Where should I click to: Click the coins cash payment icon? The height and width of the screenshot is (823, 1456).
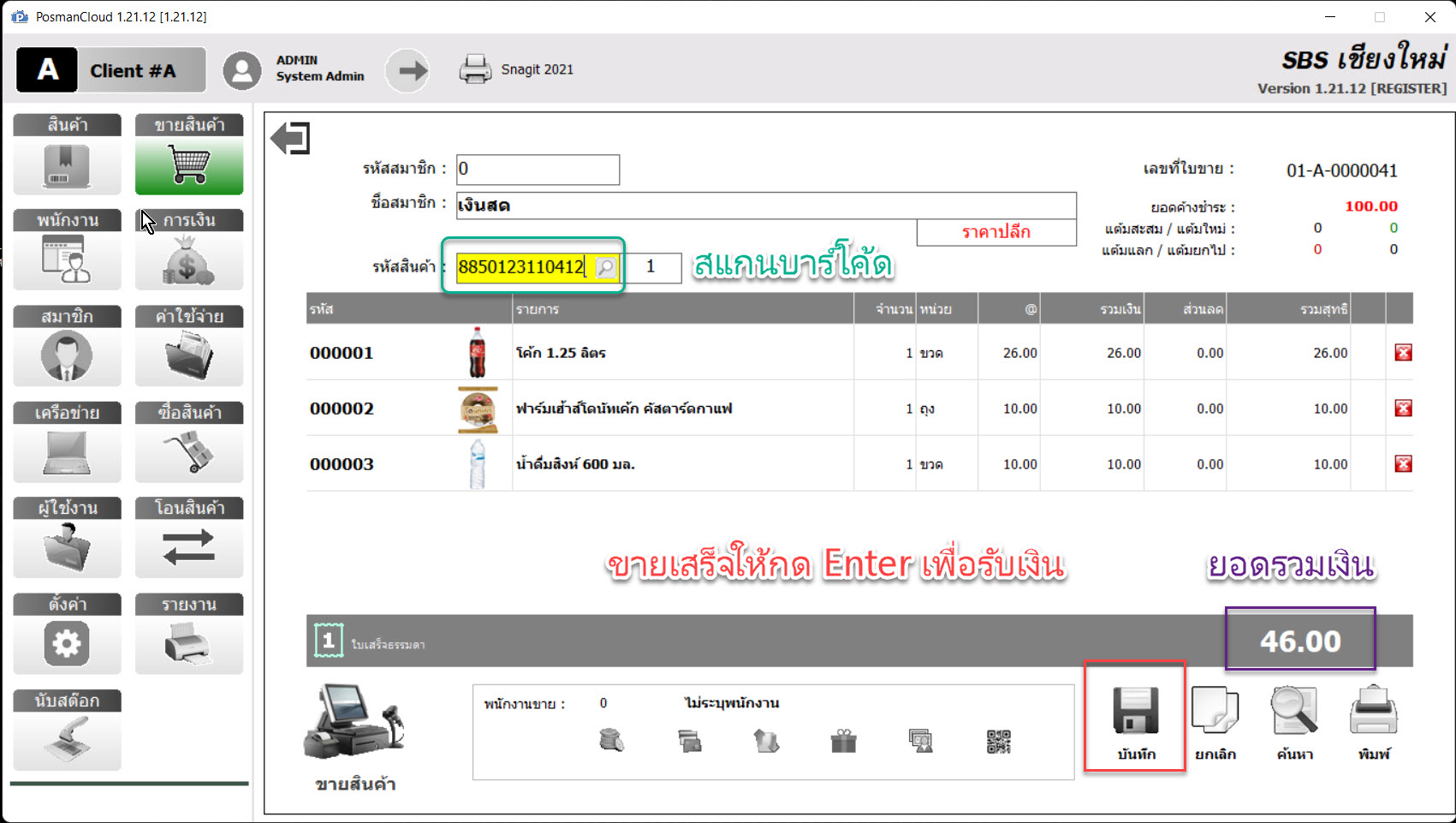click(x=611, y=740)
